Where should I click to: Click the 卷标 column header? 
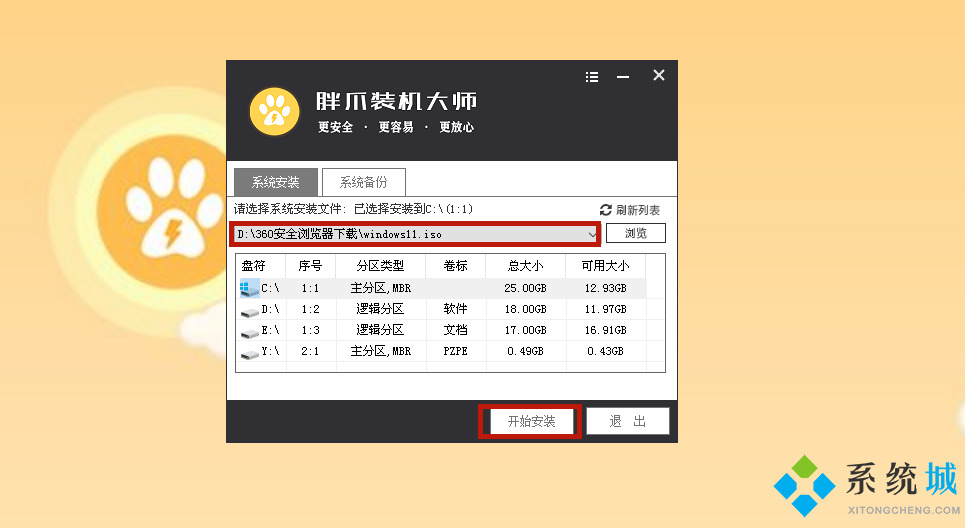point(455,266)
